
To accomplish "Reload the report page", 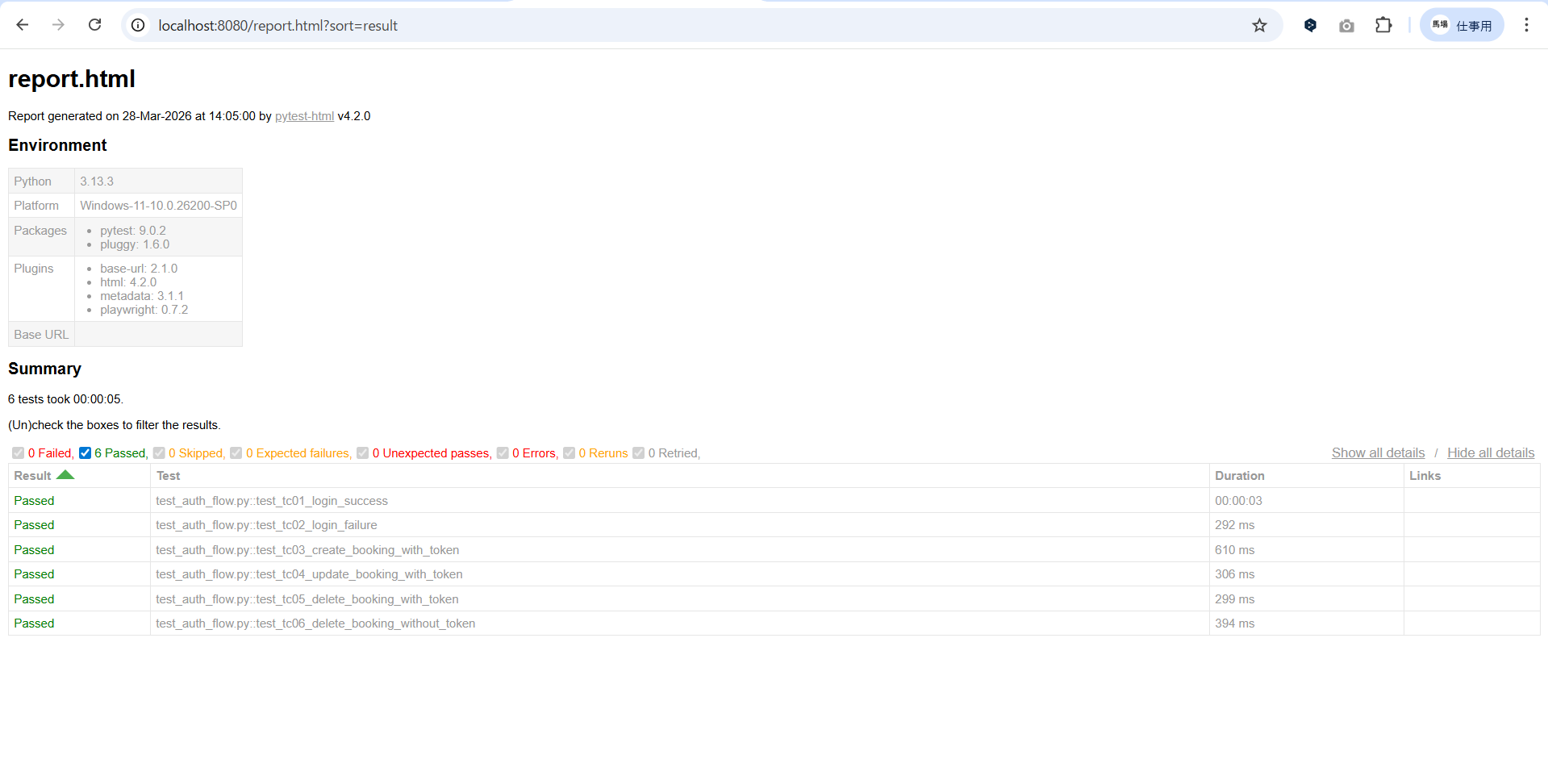I will (x=94, y=25).
